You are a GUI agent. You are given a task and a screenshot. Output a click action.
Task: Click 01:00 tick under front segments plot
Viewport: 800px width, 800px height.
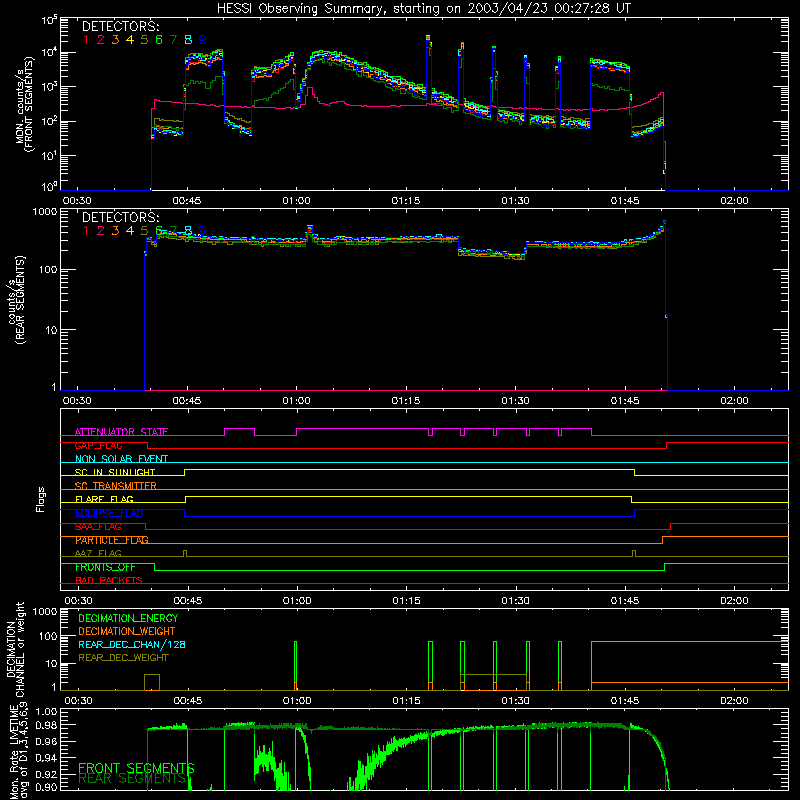pos(296,201)
